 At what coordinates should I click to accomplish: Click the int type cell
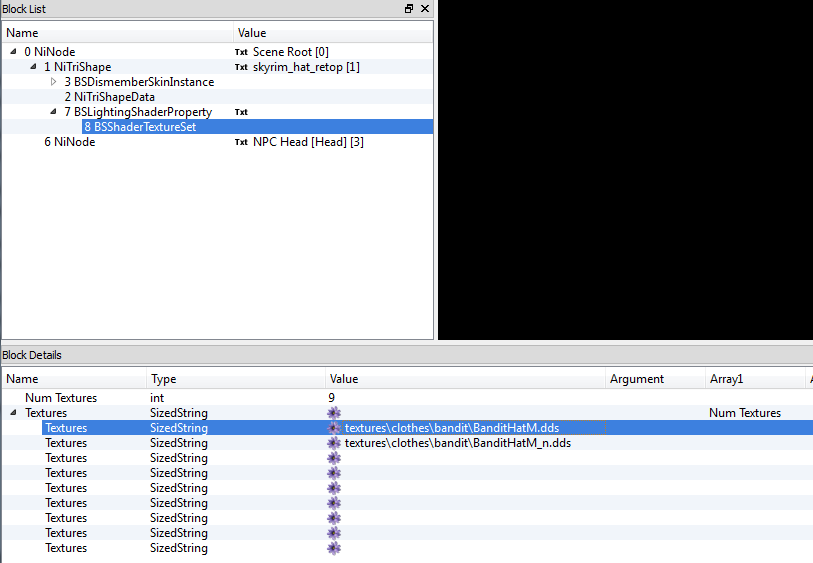click(157, 398)
